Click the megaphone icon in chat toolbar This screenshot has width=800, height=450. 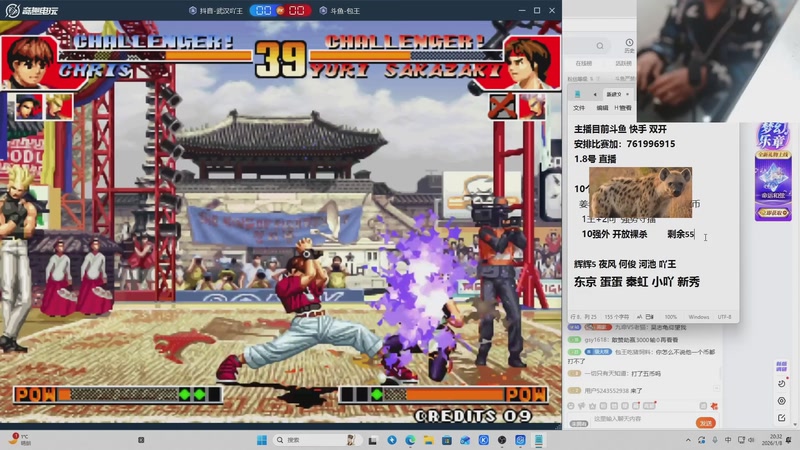tap(582, 406)
